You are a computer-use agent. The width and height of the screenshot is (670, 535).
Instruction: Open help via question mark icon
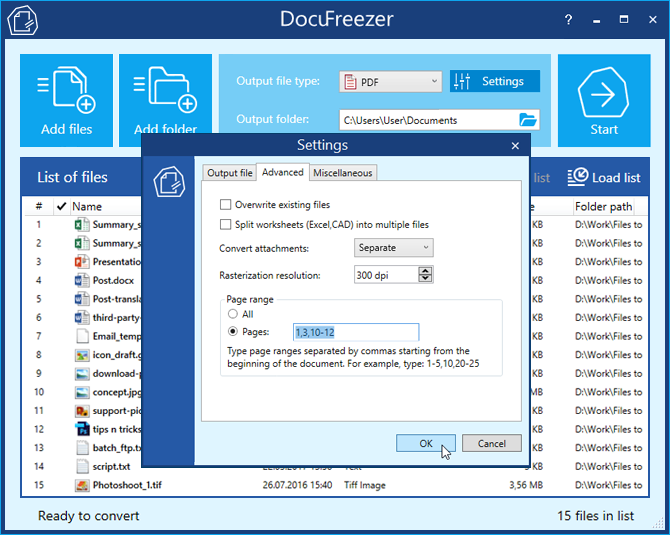point(568,20)
